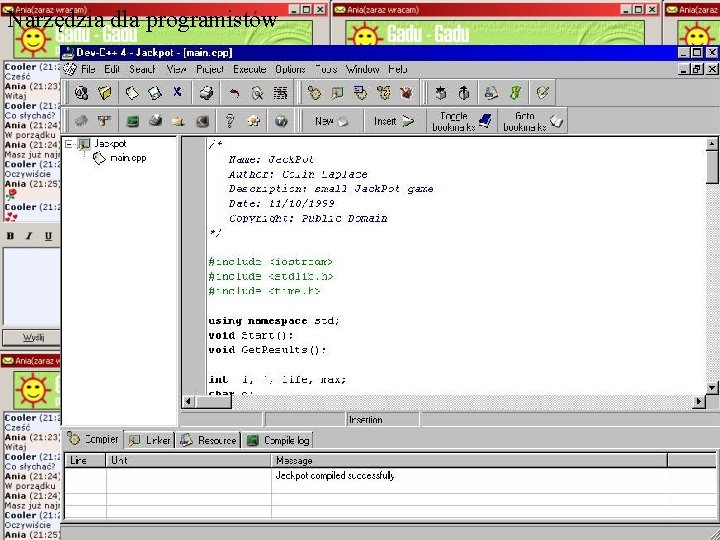
Task: Click the grid lines icon next to find
Action: (x=281, y=93)
